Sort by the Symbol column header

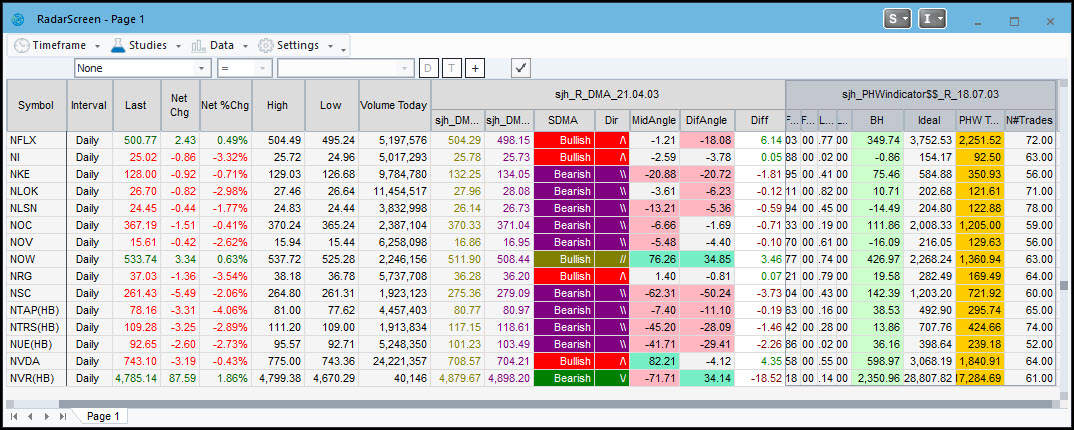click(x=36, y=105)
